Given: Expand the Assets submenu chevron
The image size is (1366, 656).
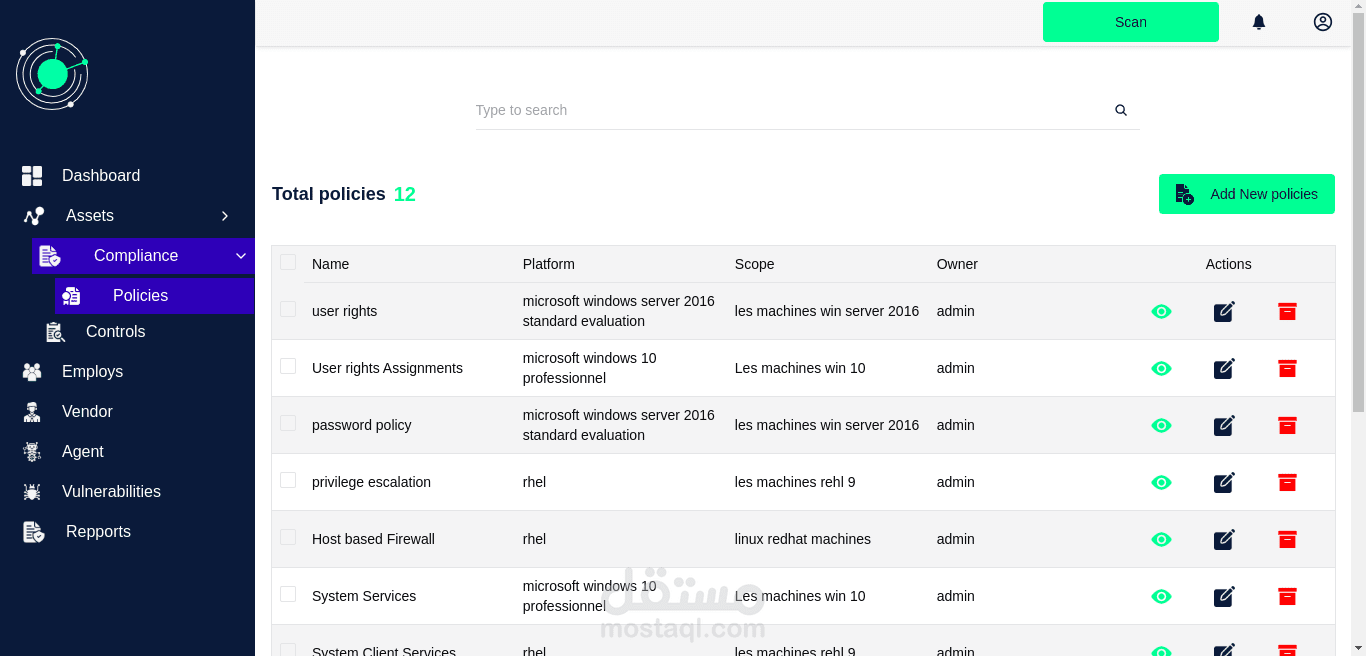Looking at the screenshot, I should tap(225, 216).
